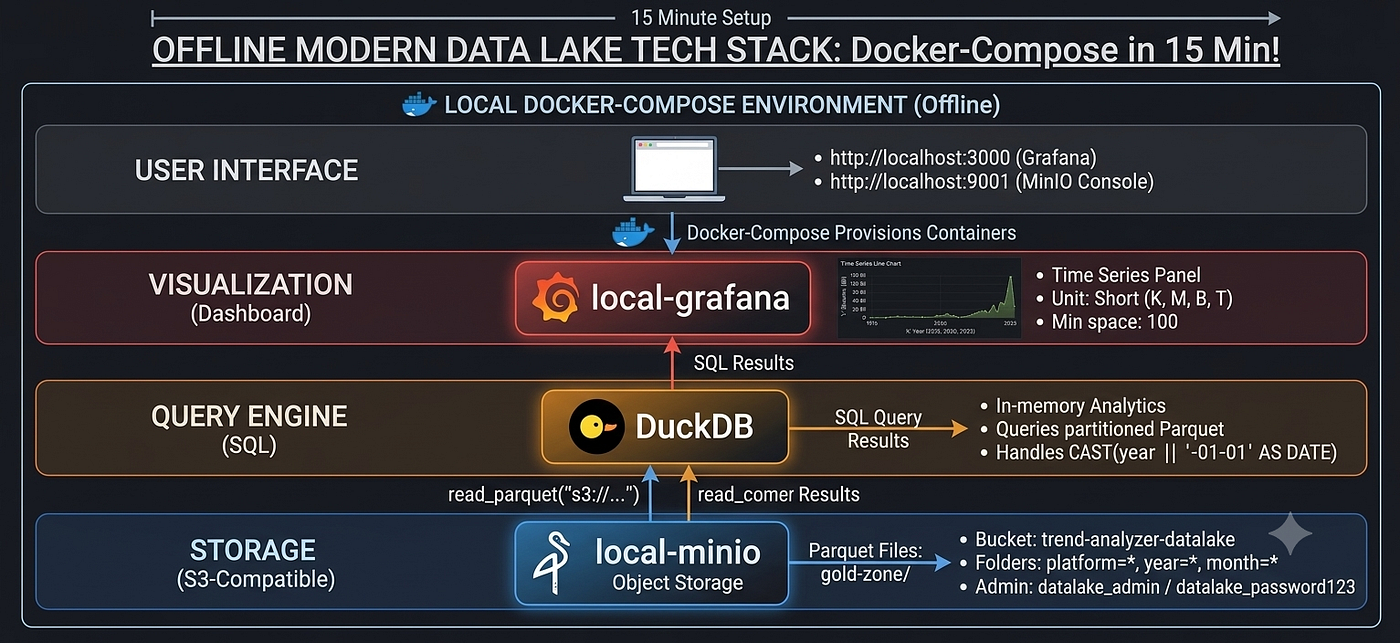The height and width of the screenshot is (643, 1400).
Task: Open http://localhost:9001 (MinIO Console) link
Action: pyautogui.click(x=992, y=182)
